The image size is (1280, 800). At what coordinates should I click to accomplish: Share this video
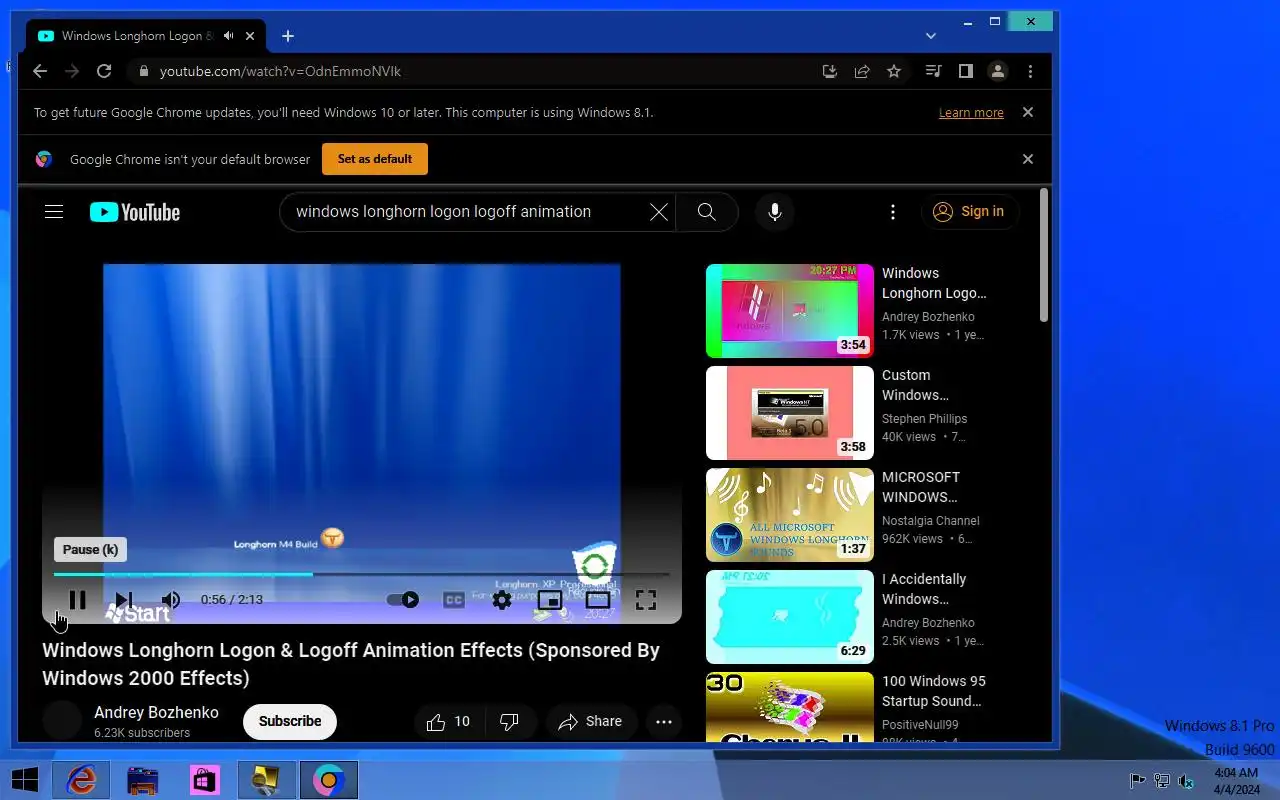coord(590,721)
